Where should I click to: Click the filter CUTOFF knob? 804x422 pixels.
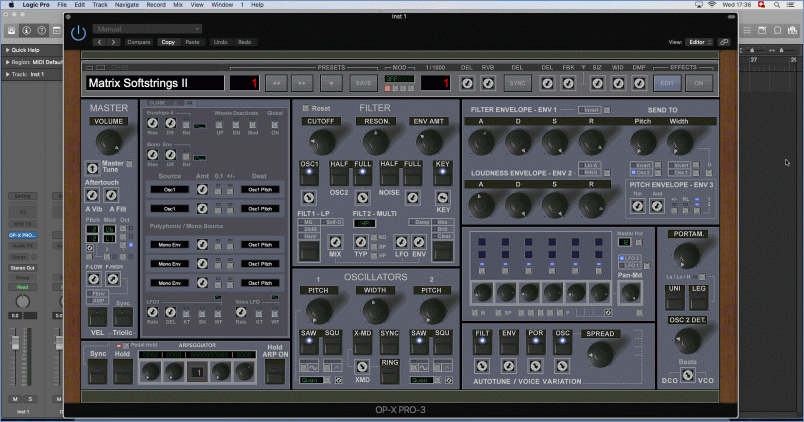coord(322,142)
